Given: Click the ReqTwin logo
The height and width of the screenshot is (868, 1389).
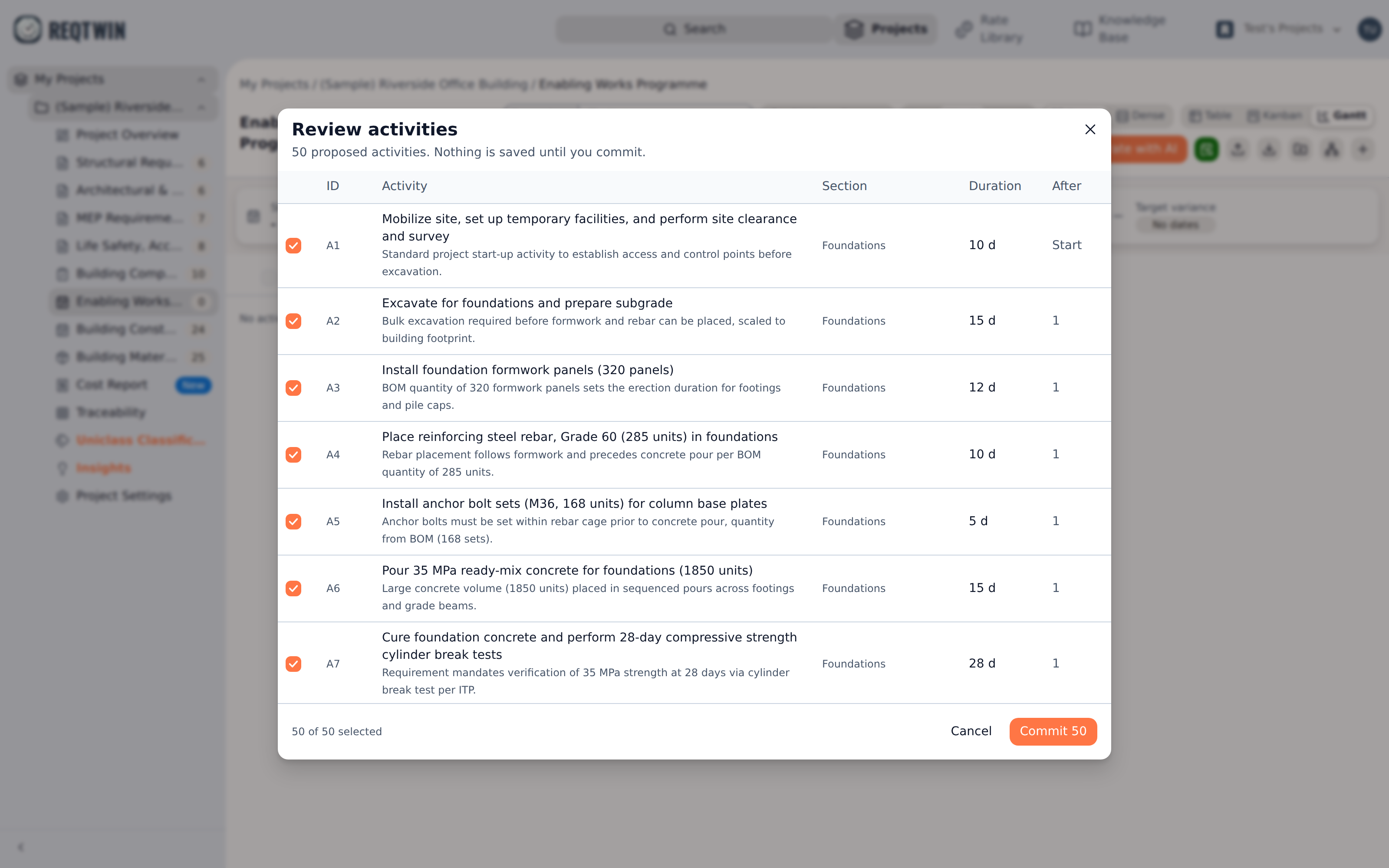Looking at the screenshot, I should (69, 29).
